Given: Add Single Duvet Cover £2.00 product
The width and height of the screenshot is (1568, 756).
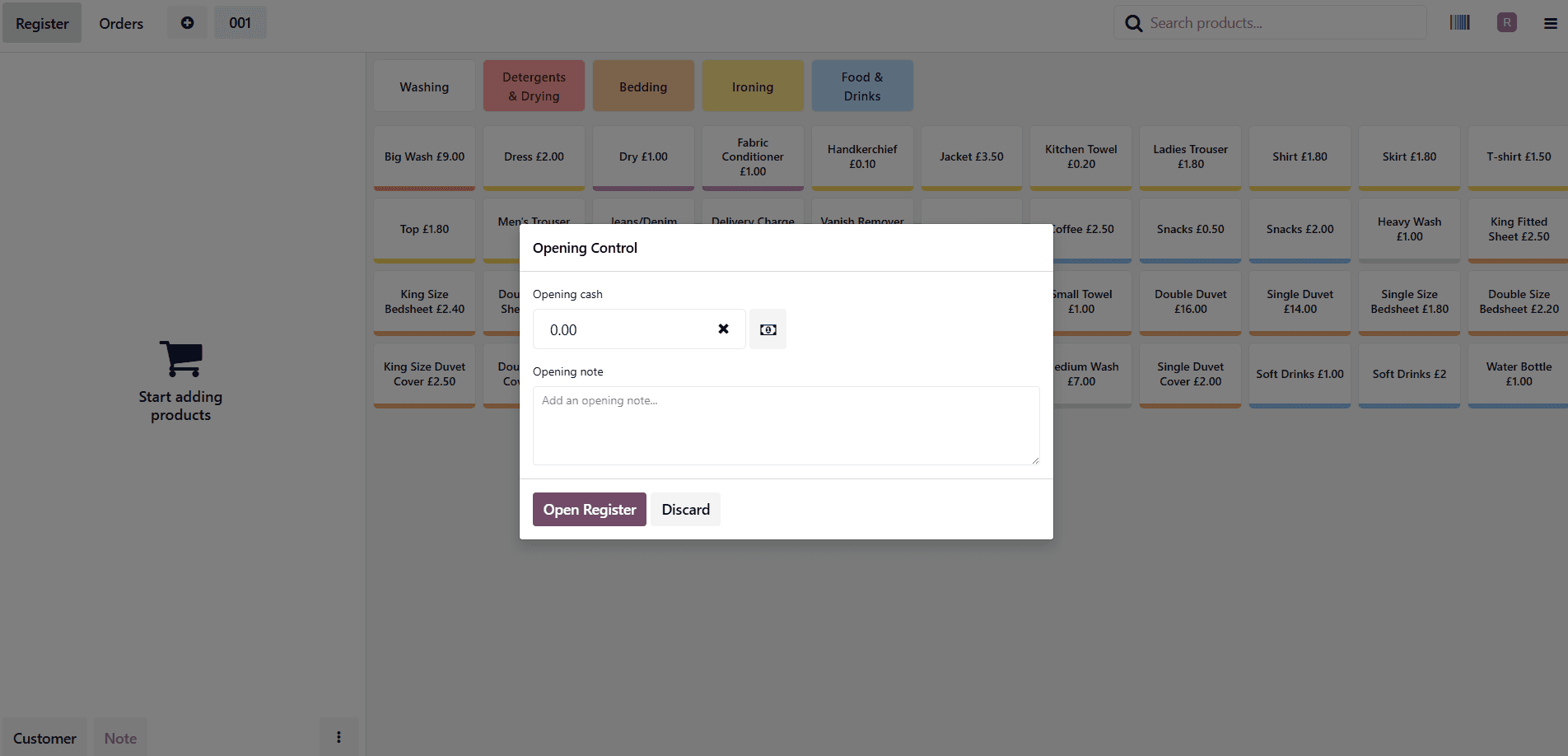Looking at the screenshot, I should click(x=1191, y=375).
